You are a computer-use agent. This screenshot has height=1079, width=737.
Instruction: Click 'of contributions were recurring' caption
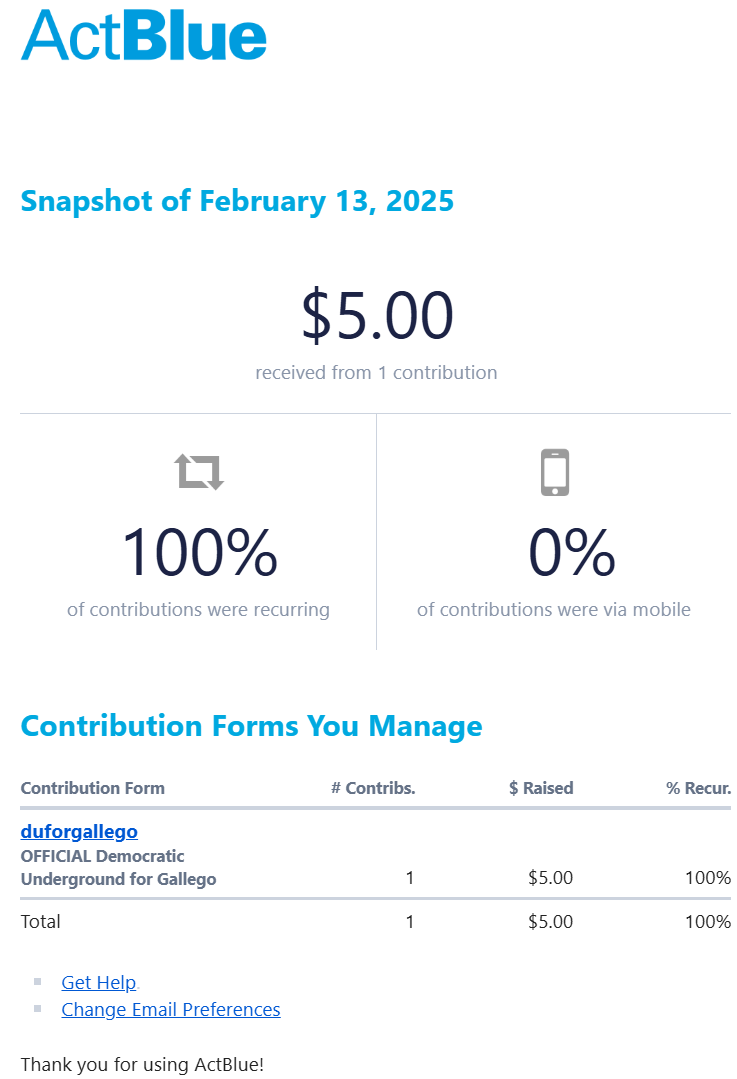point(198,609)
